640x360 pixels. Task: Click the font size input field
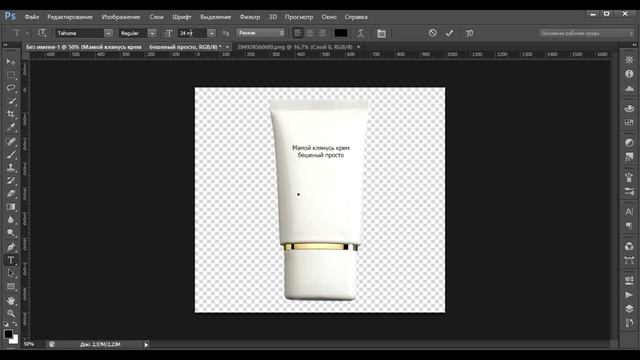coord(192,33)
